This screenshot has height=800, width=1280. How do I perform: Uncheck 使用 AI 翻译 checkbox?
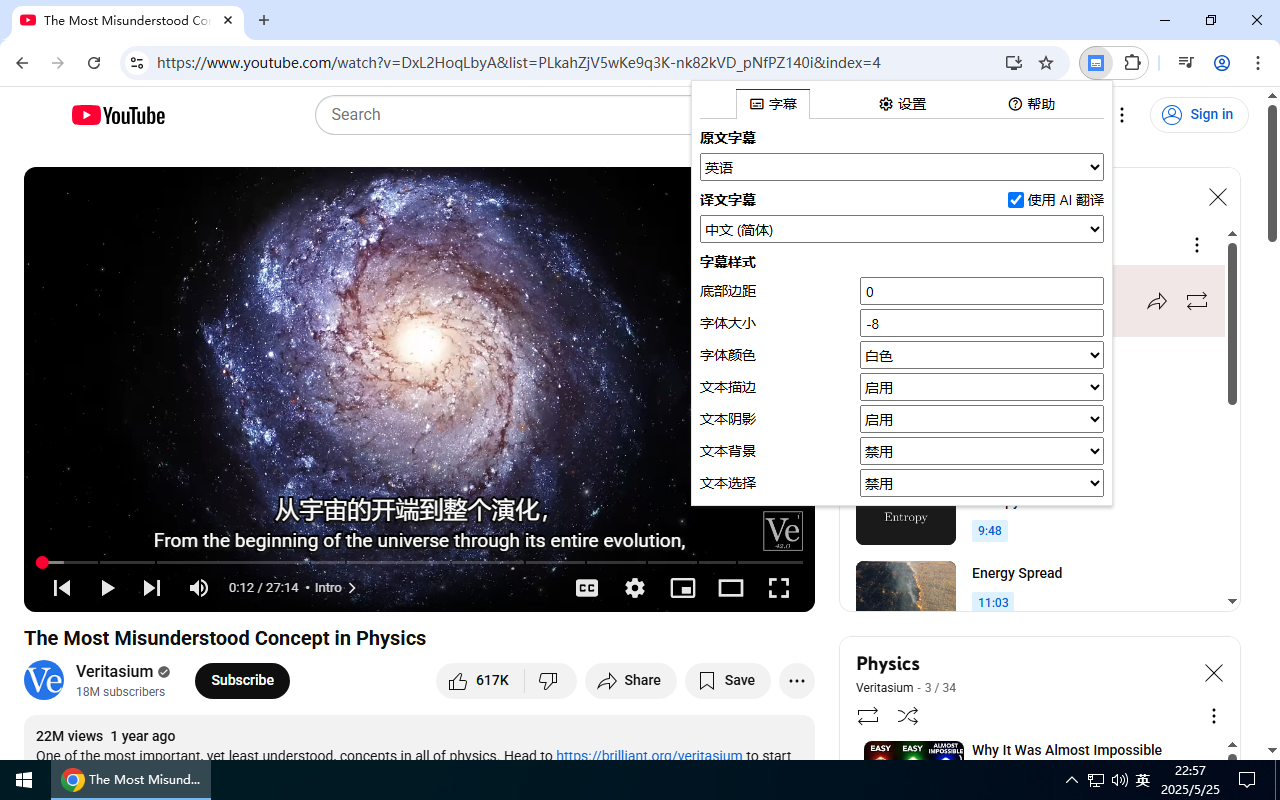[x=1016, y=200]
